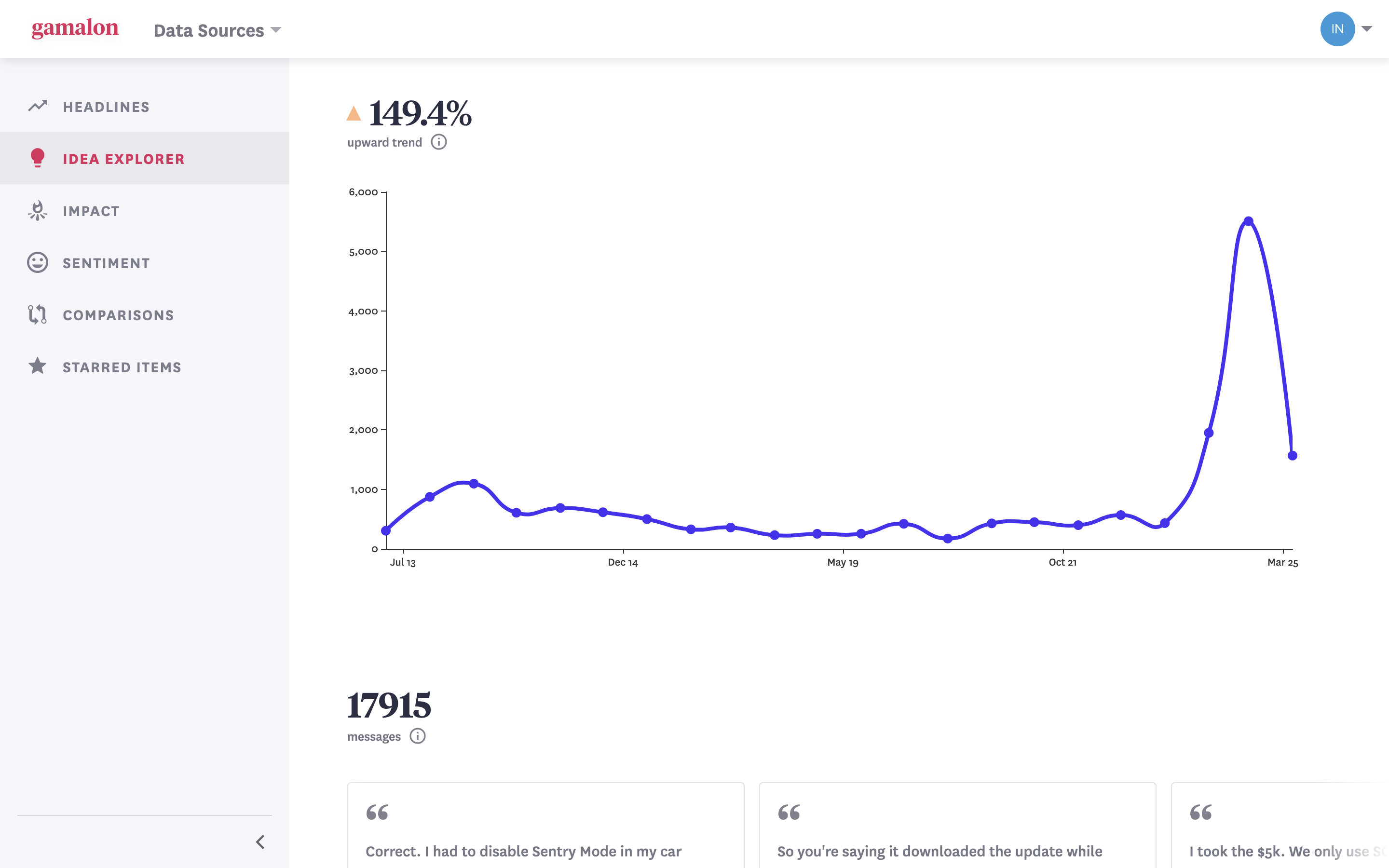Go to the Impact section

tap(145, 211)
